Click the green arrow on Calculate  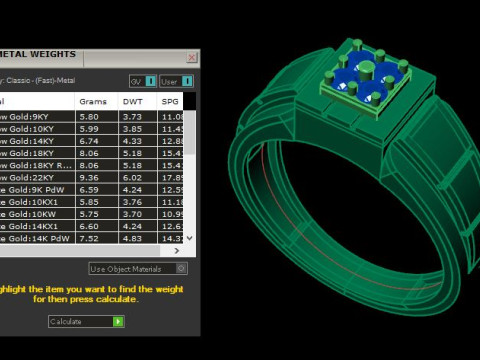118,321
